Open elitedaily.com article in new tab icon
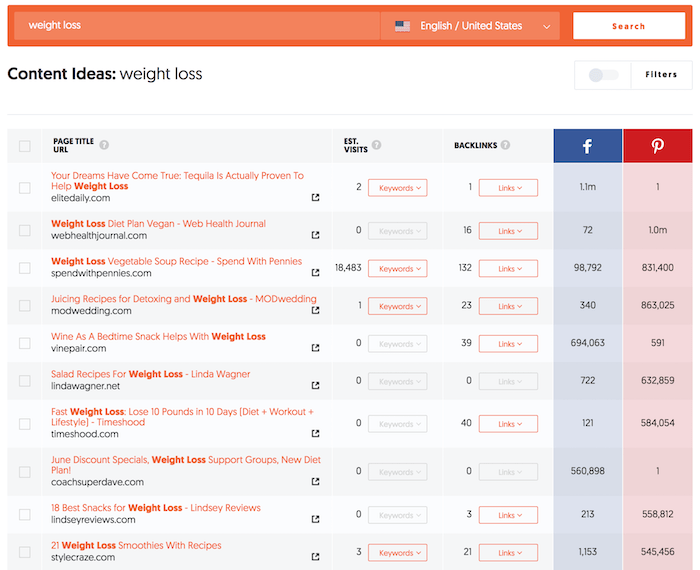This screenshot has width=700, height=570. 315,197
